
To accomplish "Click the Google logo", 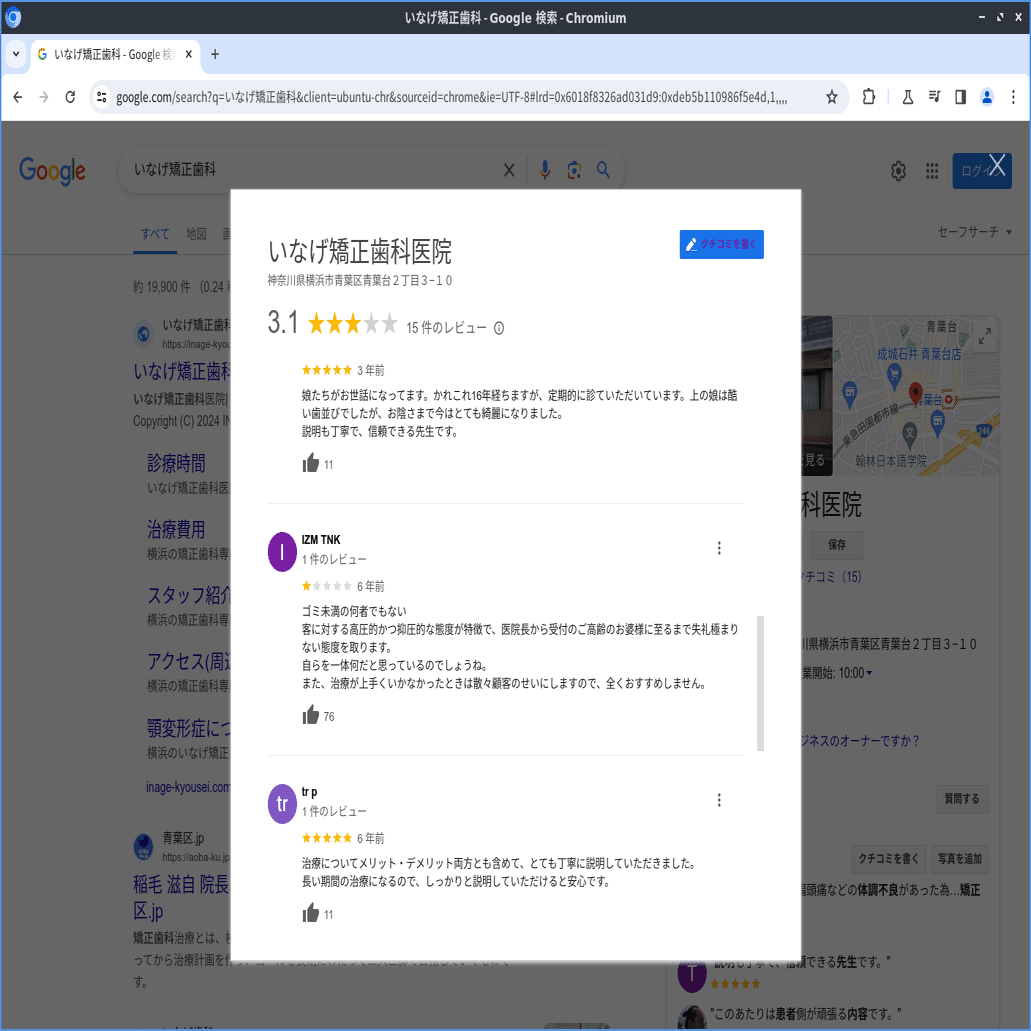I will (52, 170).
